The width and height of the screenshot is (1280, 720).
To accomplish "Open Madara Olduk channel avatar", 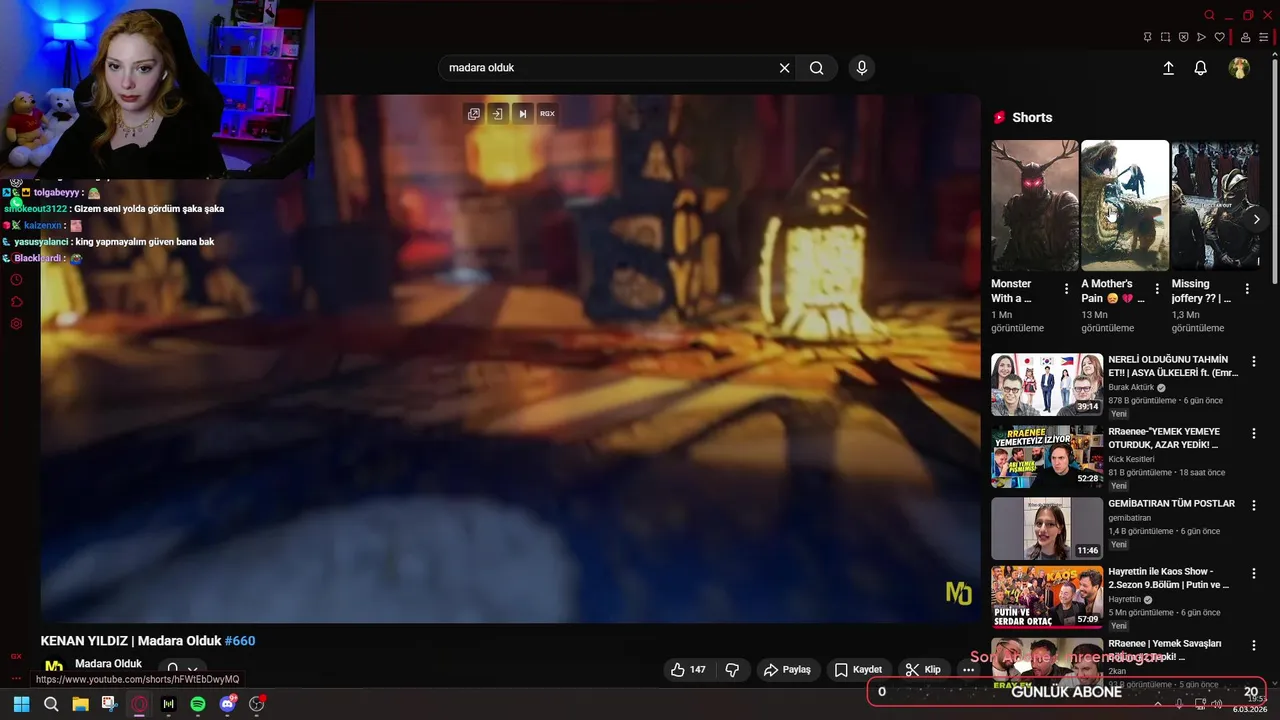I will (54, 667).
